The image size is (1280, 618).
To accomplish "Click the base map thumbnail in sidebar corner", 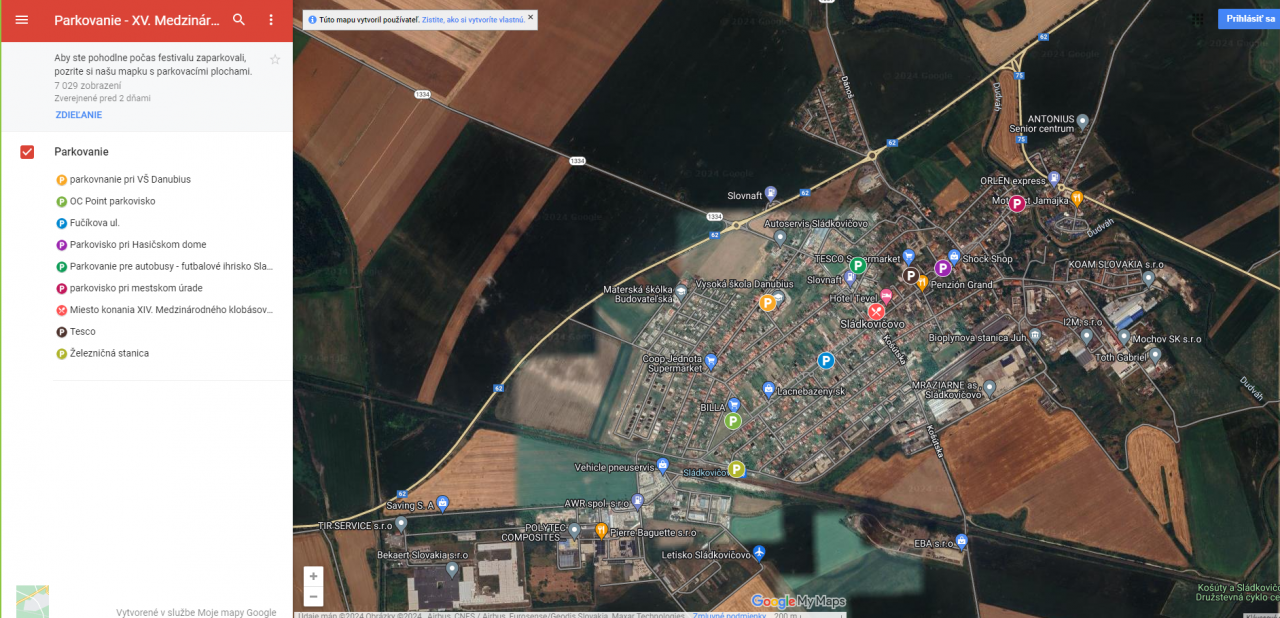I will coord(32,601).
